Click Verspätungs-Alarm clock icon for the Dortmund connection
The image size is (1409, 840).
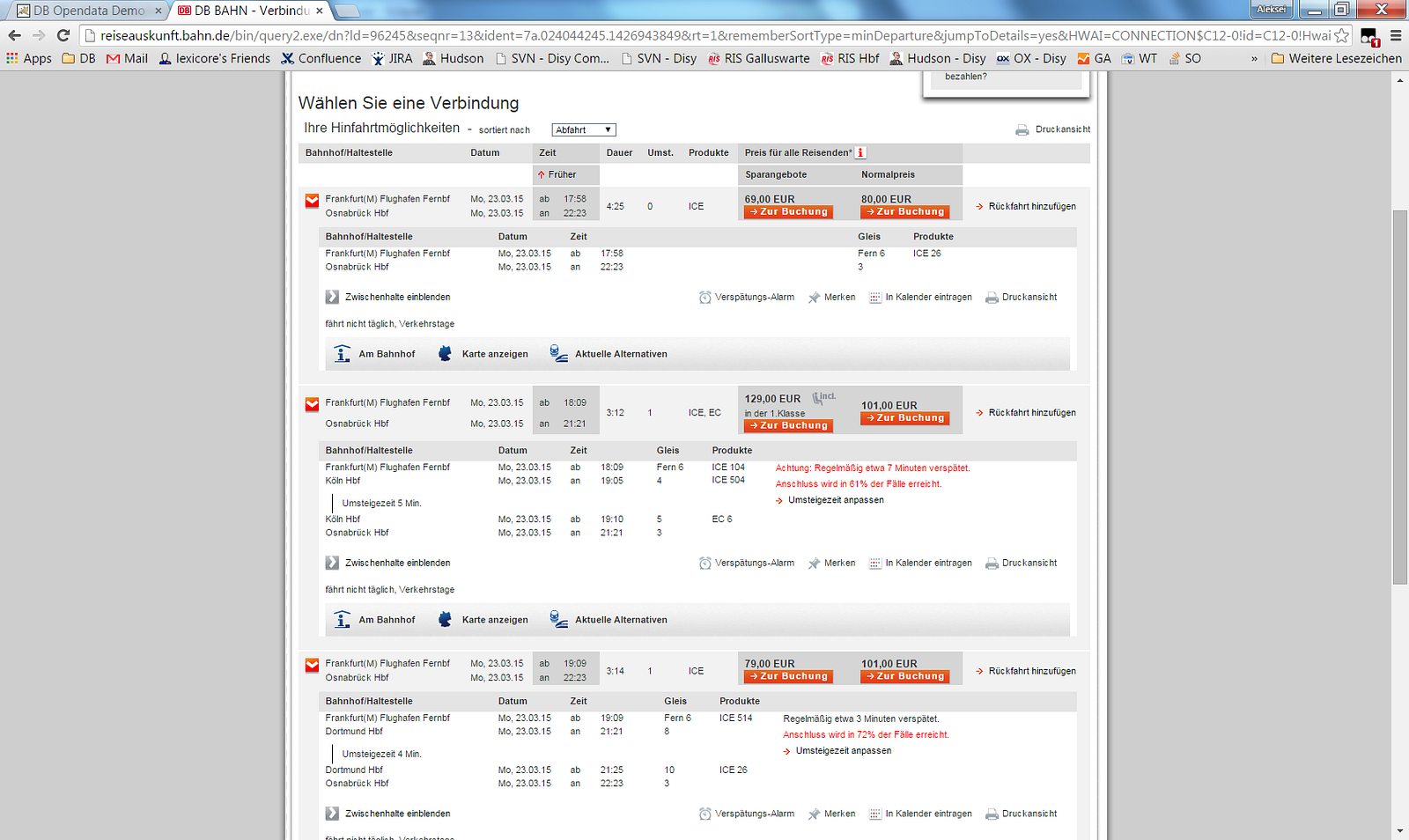(704, 814)
